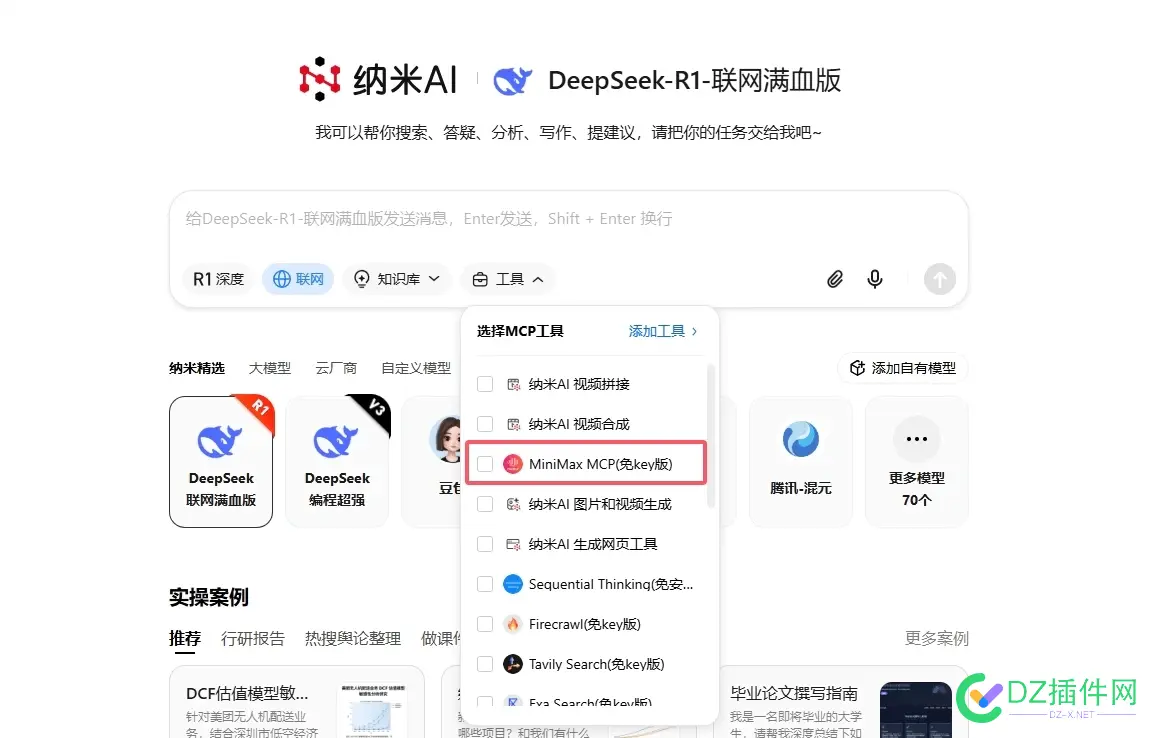The width and height of the screenshot is (1156, 738).
Task: Check the Firecrawl(免key版) tool
Action: pos(485,623)
